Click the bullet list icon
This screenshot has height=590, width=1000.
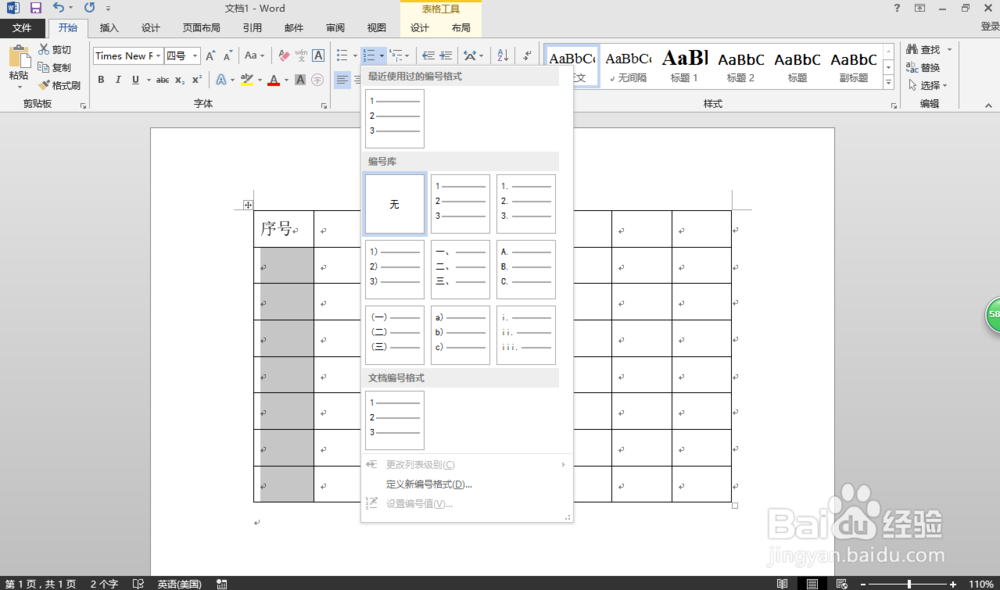[x=343, y=55]
